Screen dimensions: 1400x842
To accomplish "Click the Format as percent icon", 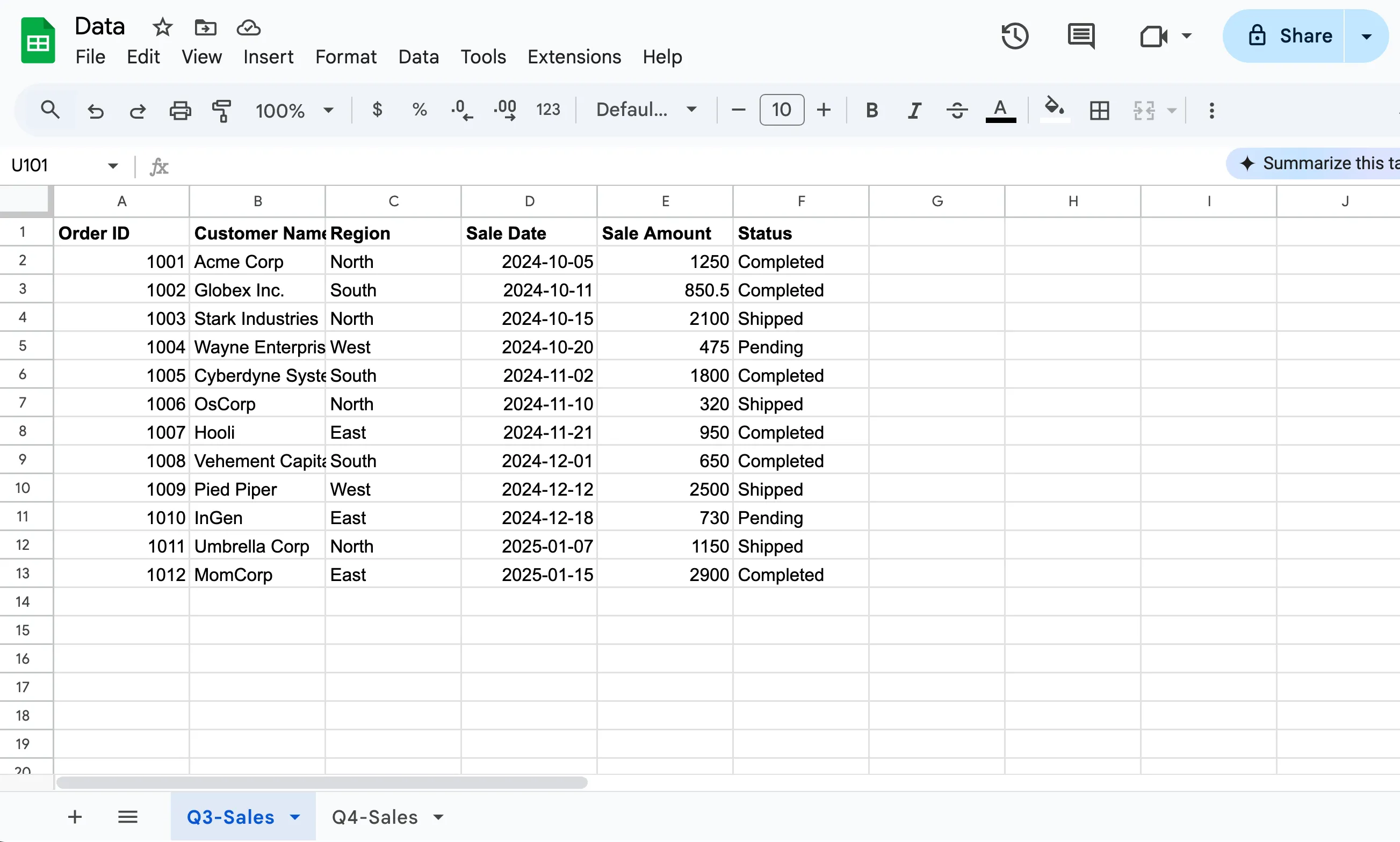I will tap(420, 110).
